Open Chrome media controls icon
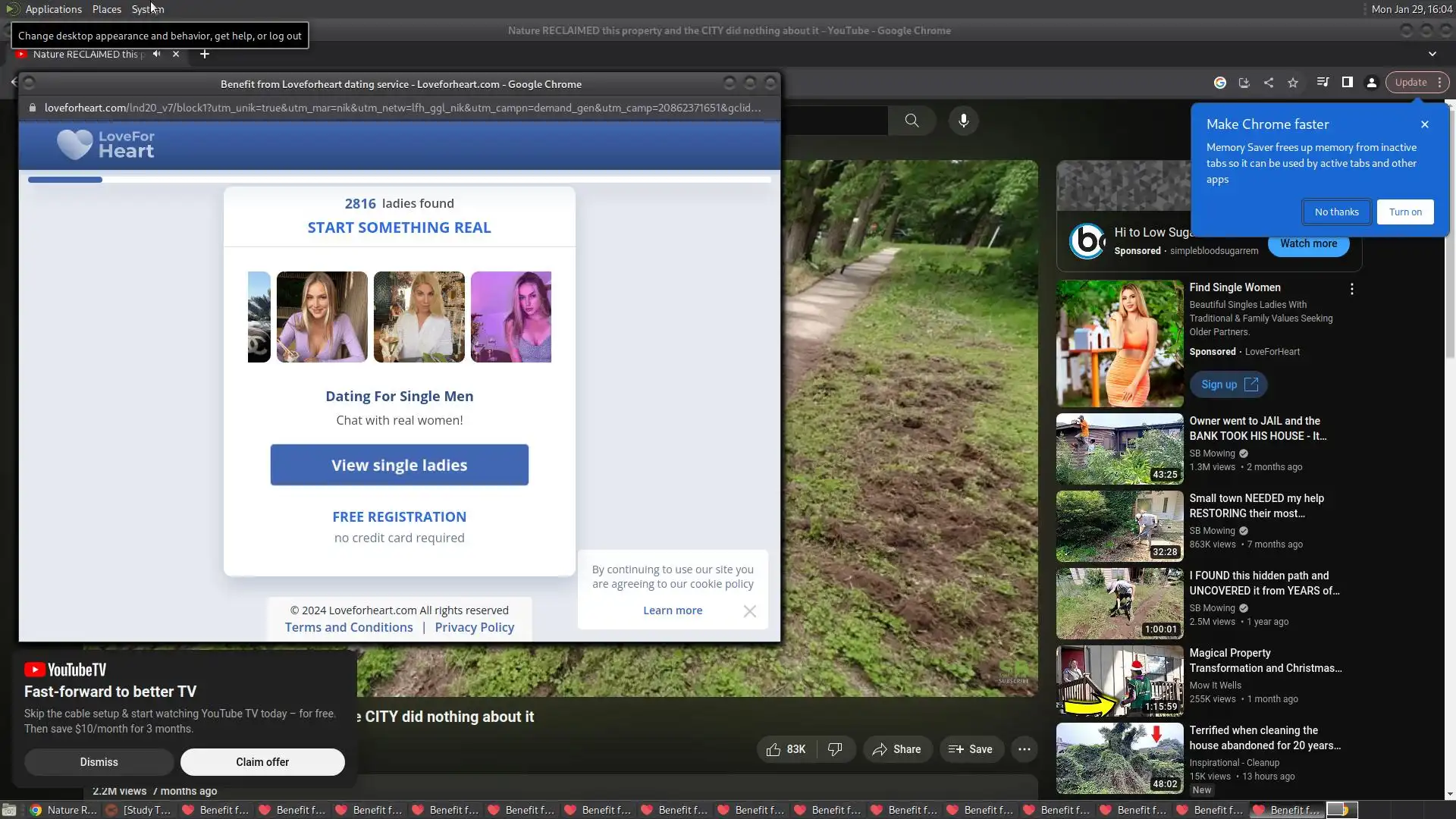Image resolution: width=1456 pixels, height=819 pixels. tap(1323, 83)
